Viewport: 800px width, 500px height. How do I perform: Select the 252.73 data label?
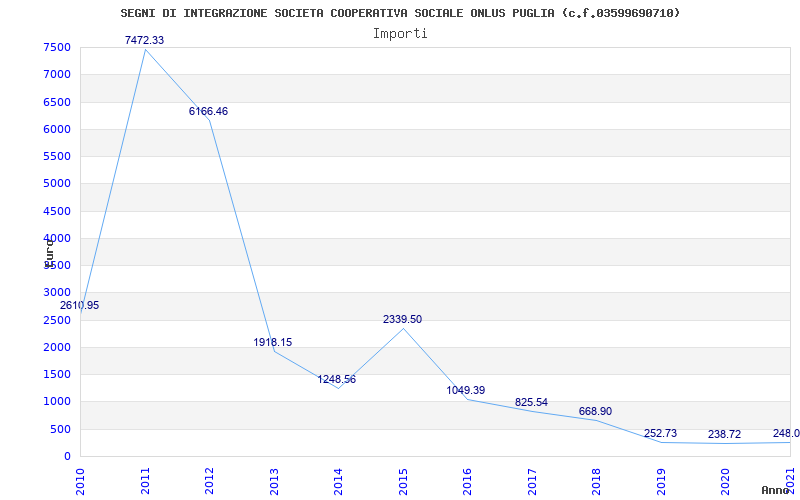coord(660,434)
